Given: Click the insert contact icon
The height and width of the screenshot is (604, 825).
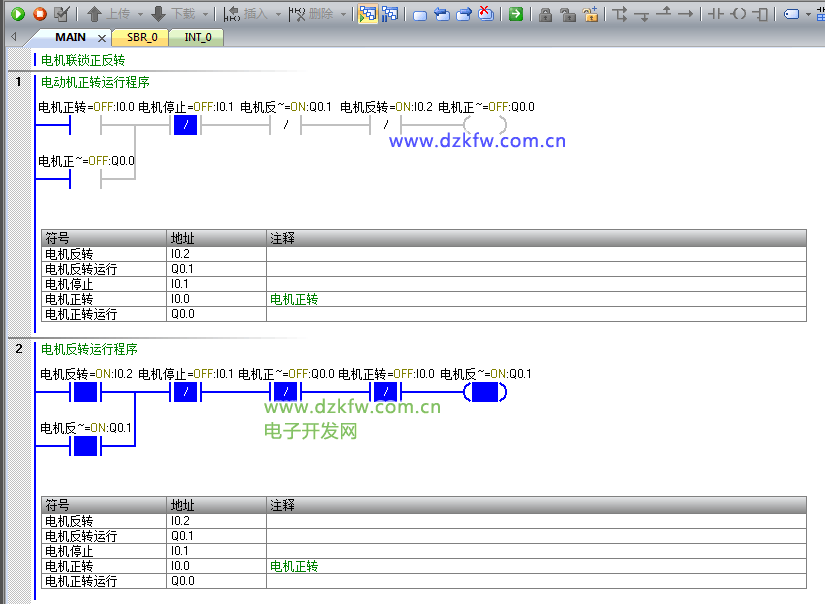Looking at the screenshot, I should tap(715, 14).
